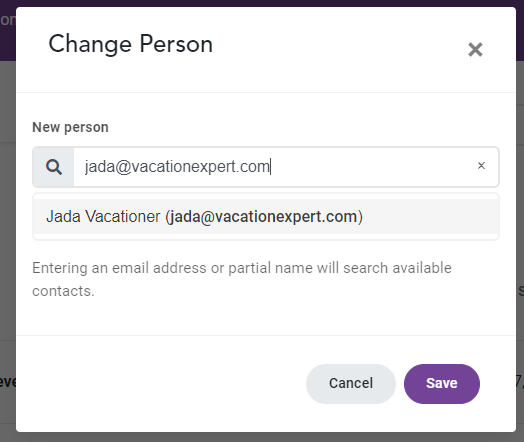Click the empty footer area beside Cancel
This screenshot has height=442, width=524.
pyautogui.click(x=160, y=383)
